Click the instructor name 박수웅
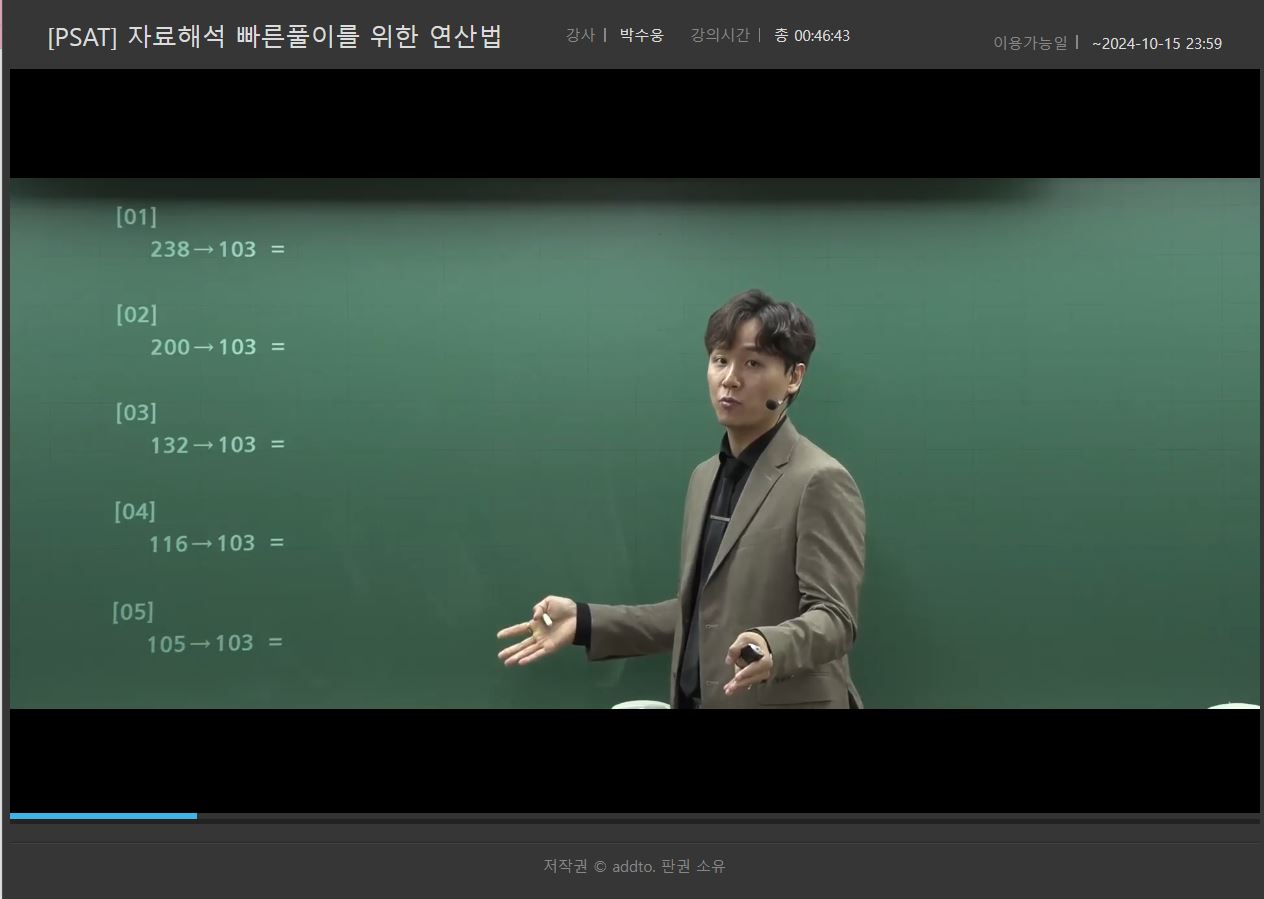Image resolution: width=1264 pixels, height=899 pixels. pos(641,36)
